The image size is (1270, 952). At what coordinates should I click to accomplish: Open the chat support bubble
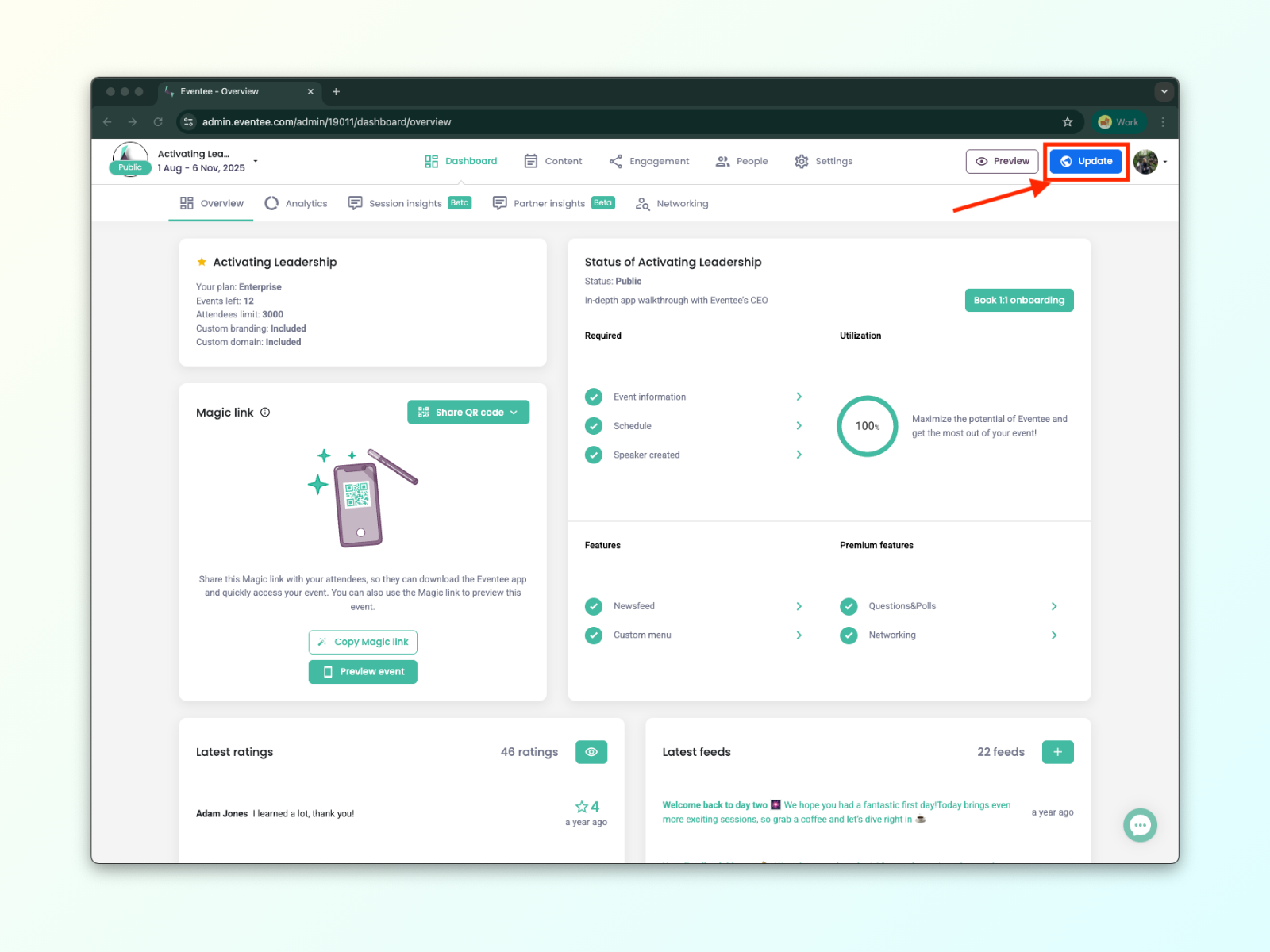(x=1141, y=825)
